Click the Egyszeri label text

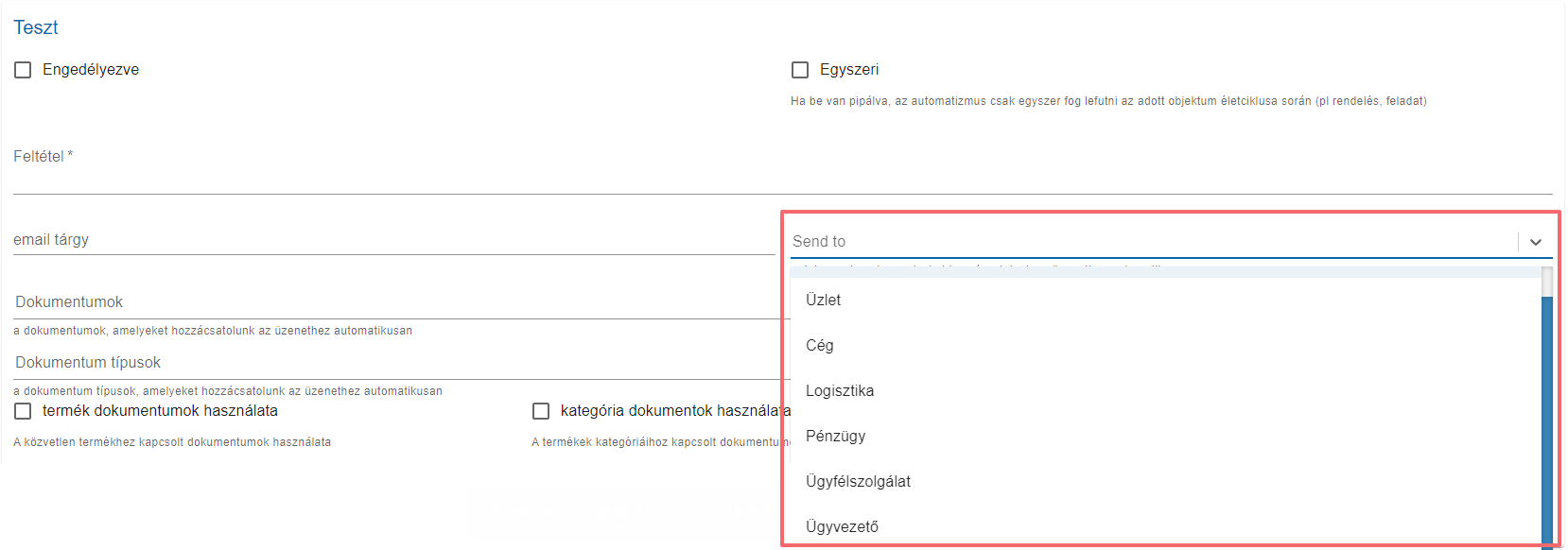pyautogui.click(x=849, y=70)
